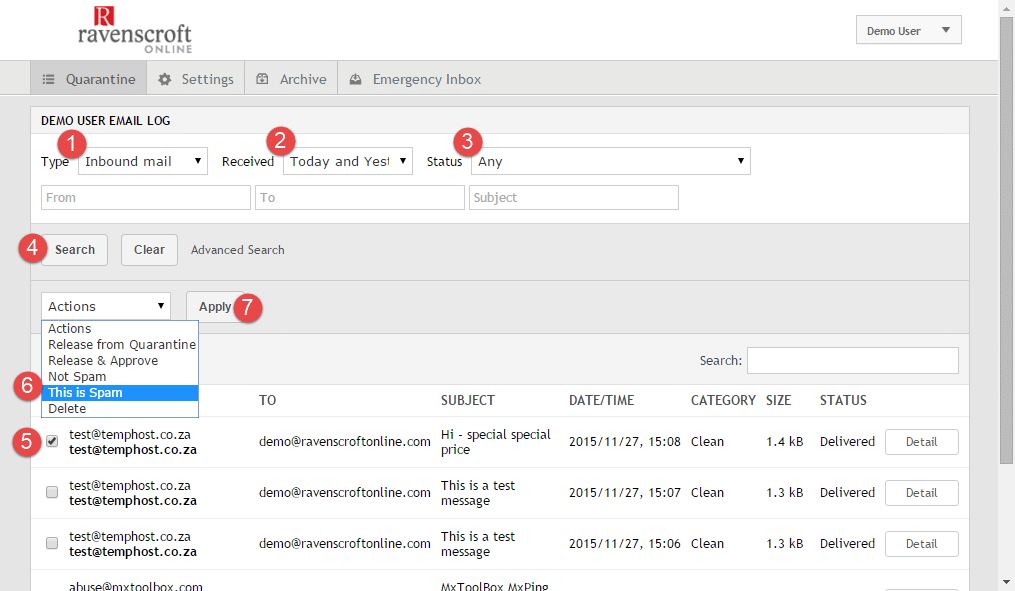Open the Type dropdown showing Inbound mail
Screen dimensions: 1015x591
[143, 161]
